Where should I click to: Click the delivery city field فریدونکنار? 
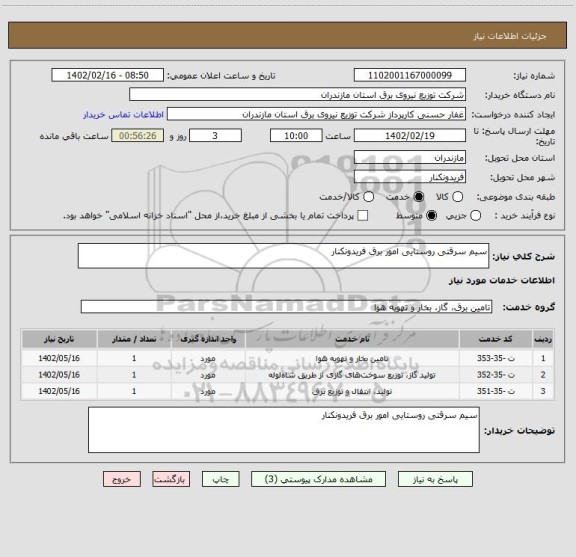[410, 177]
